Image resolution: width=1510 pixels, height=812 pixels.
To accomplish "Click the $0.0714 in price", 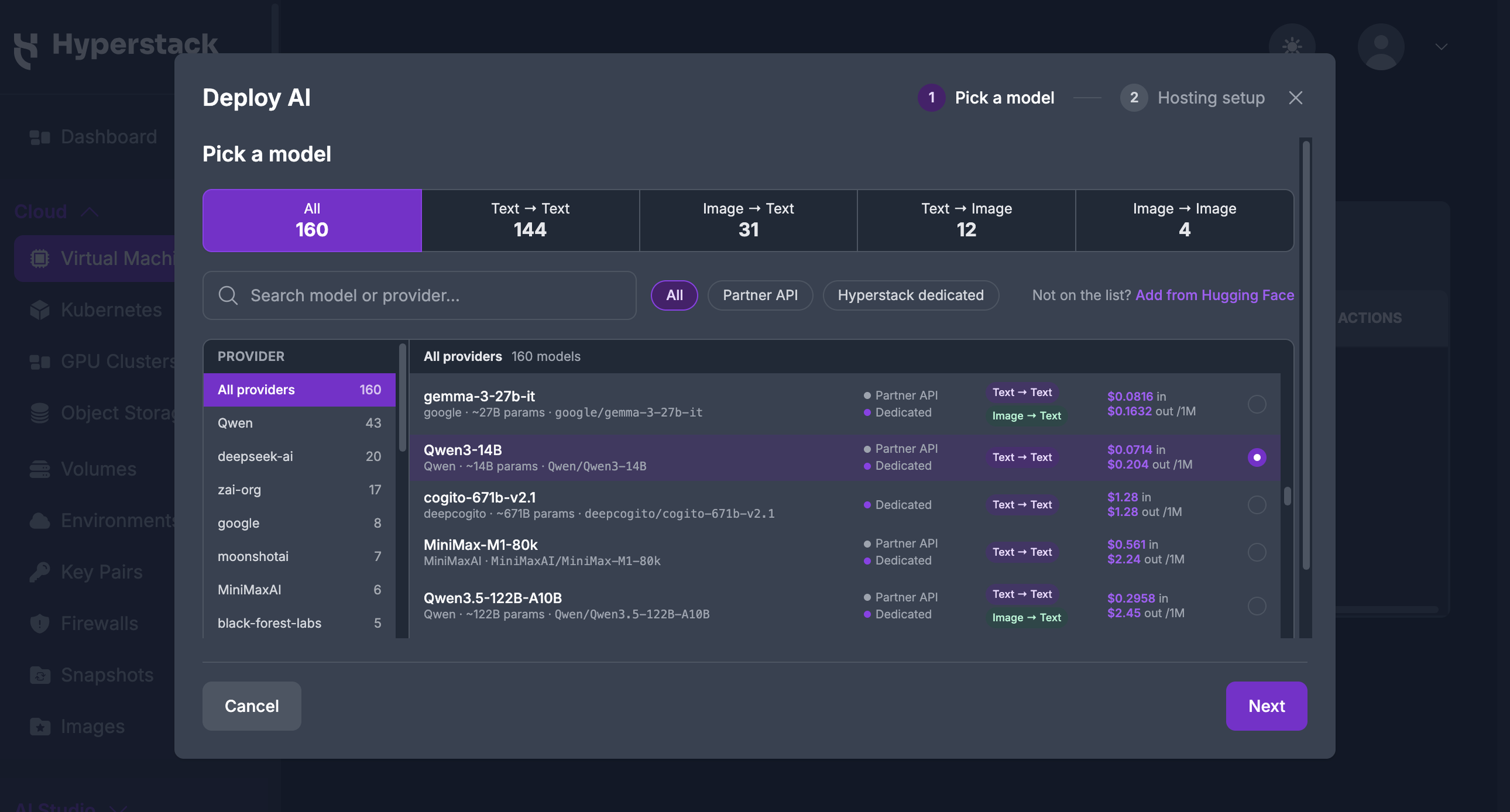I will [x=1136, y=450].
